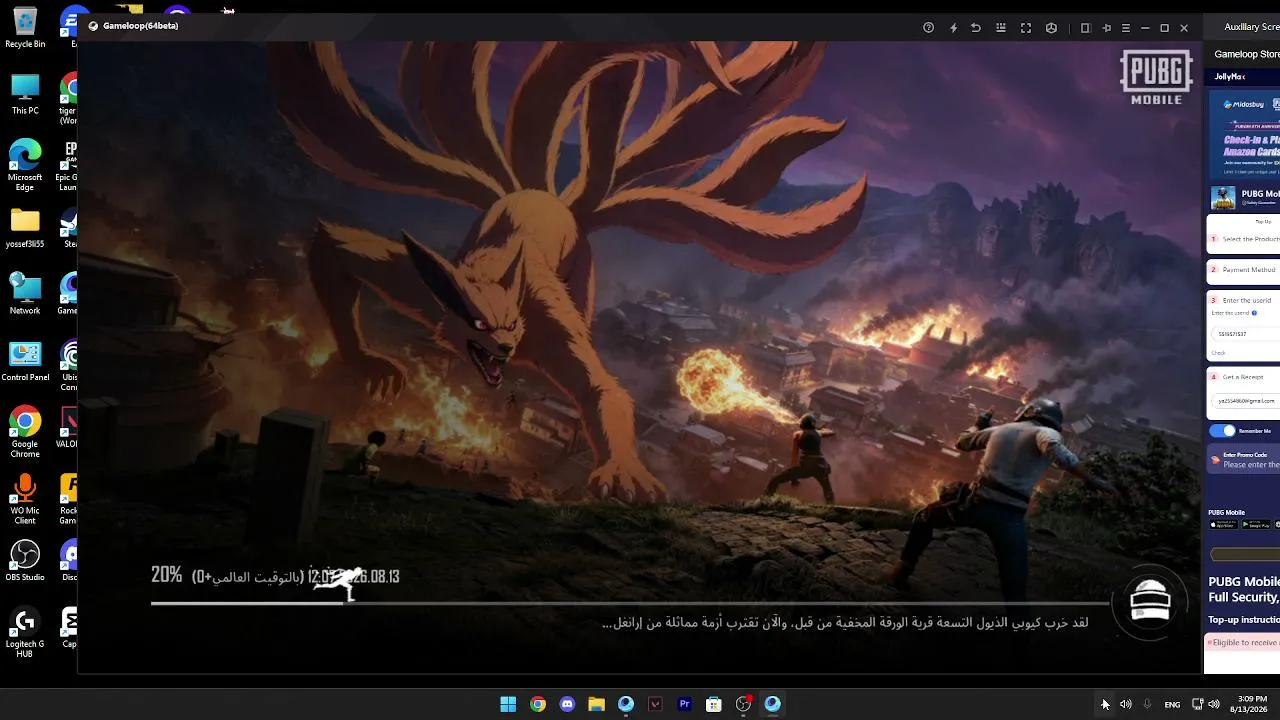Click the Payment Method step
Viewport: 1280px width, 720px height.
1245,270
